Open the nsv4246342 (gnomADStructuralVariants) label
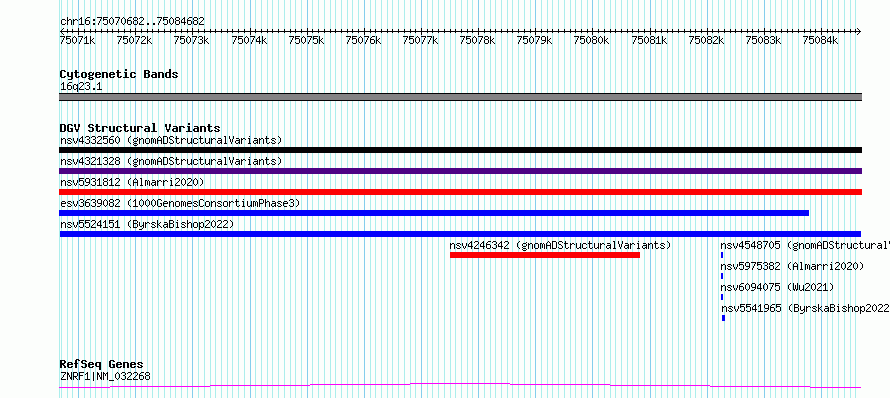Screen dimensions: 890x398 tap(560, 245)
